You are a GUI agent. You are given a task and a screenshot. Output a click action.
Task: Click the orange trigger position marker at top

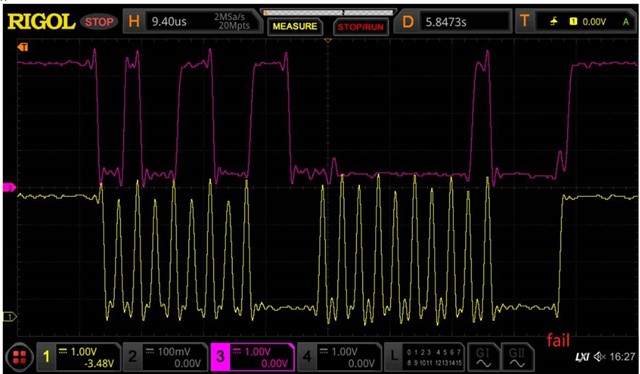pyautogui.click(x=327, y=41)
